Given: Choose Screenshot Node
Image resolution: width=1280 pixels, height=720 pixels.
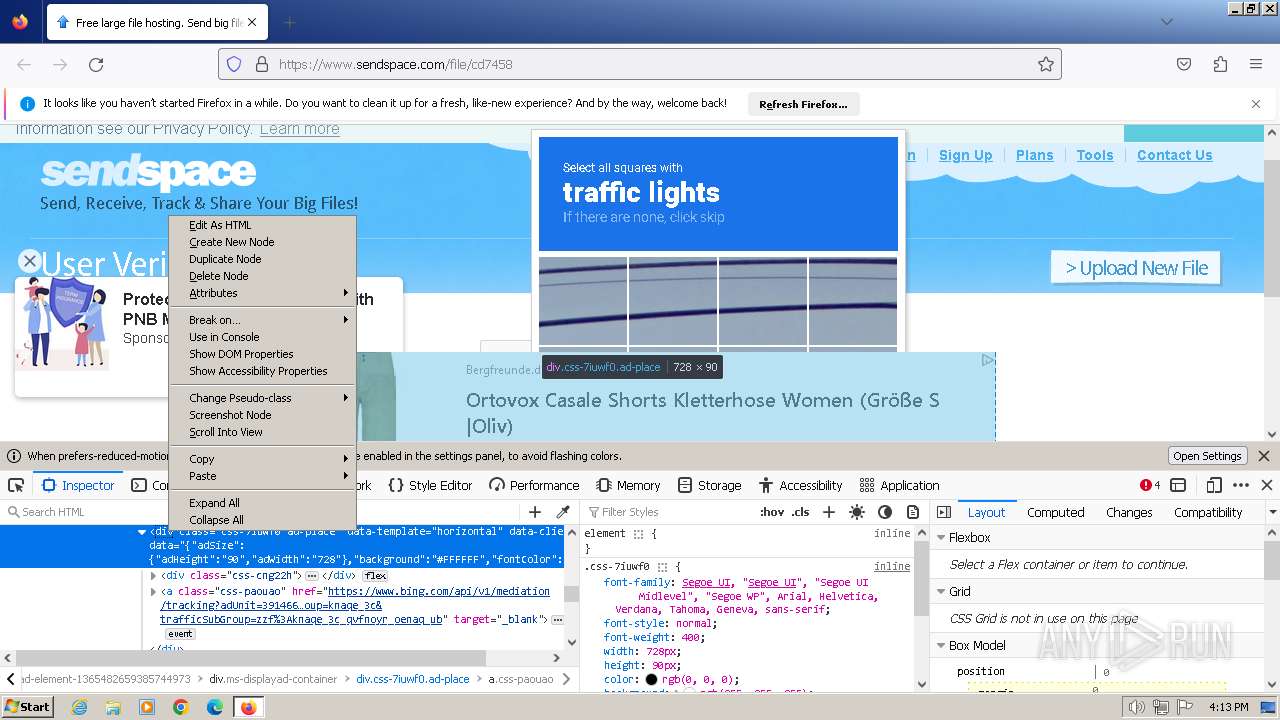Looking at the screenshot, I should [262, 415].
